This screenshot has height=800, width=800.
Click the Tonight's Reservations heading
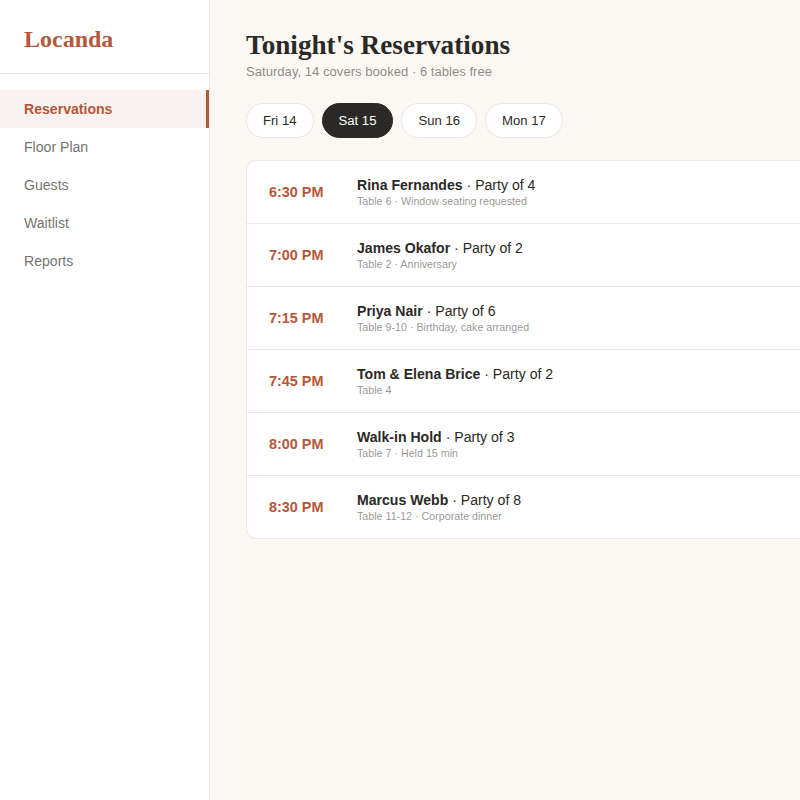pyautogui.click(x=378, y=45)
